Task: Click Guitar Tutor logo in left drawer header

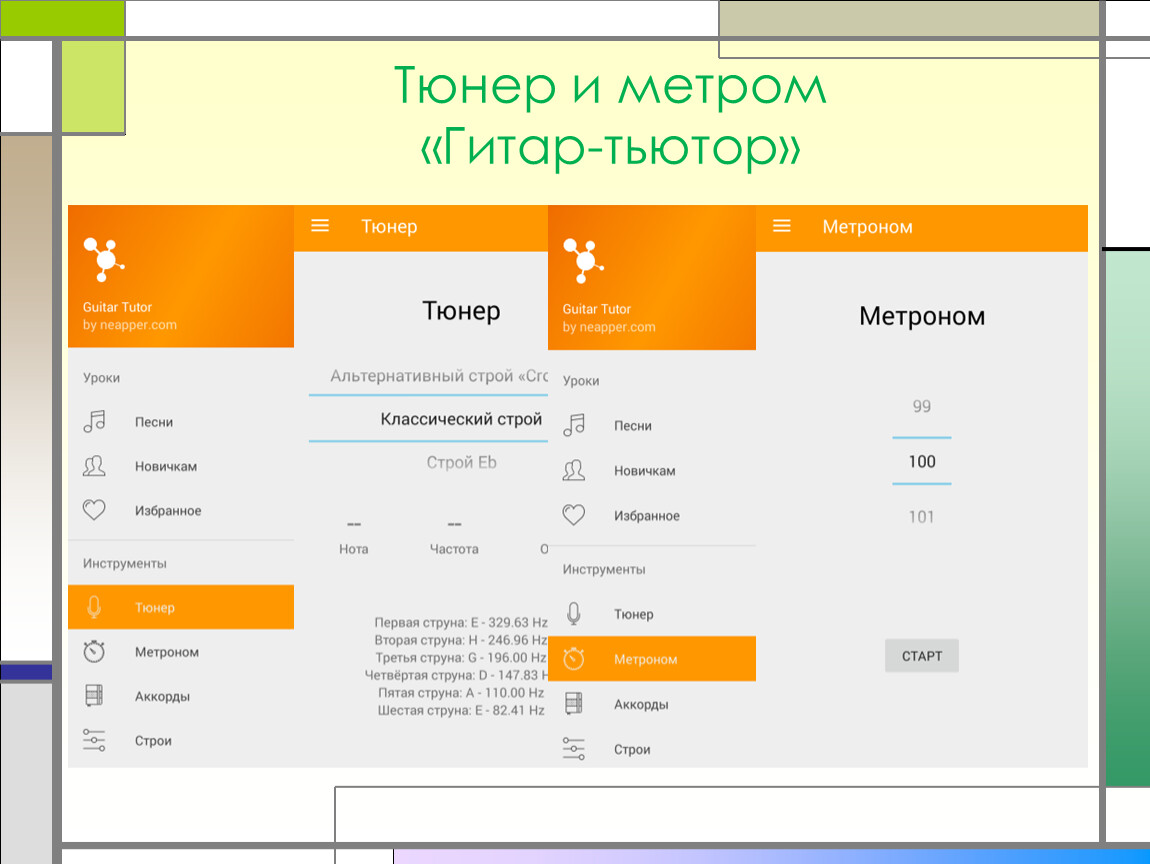Action: coord(103,259)
